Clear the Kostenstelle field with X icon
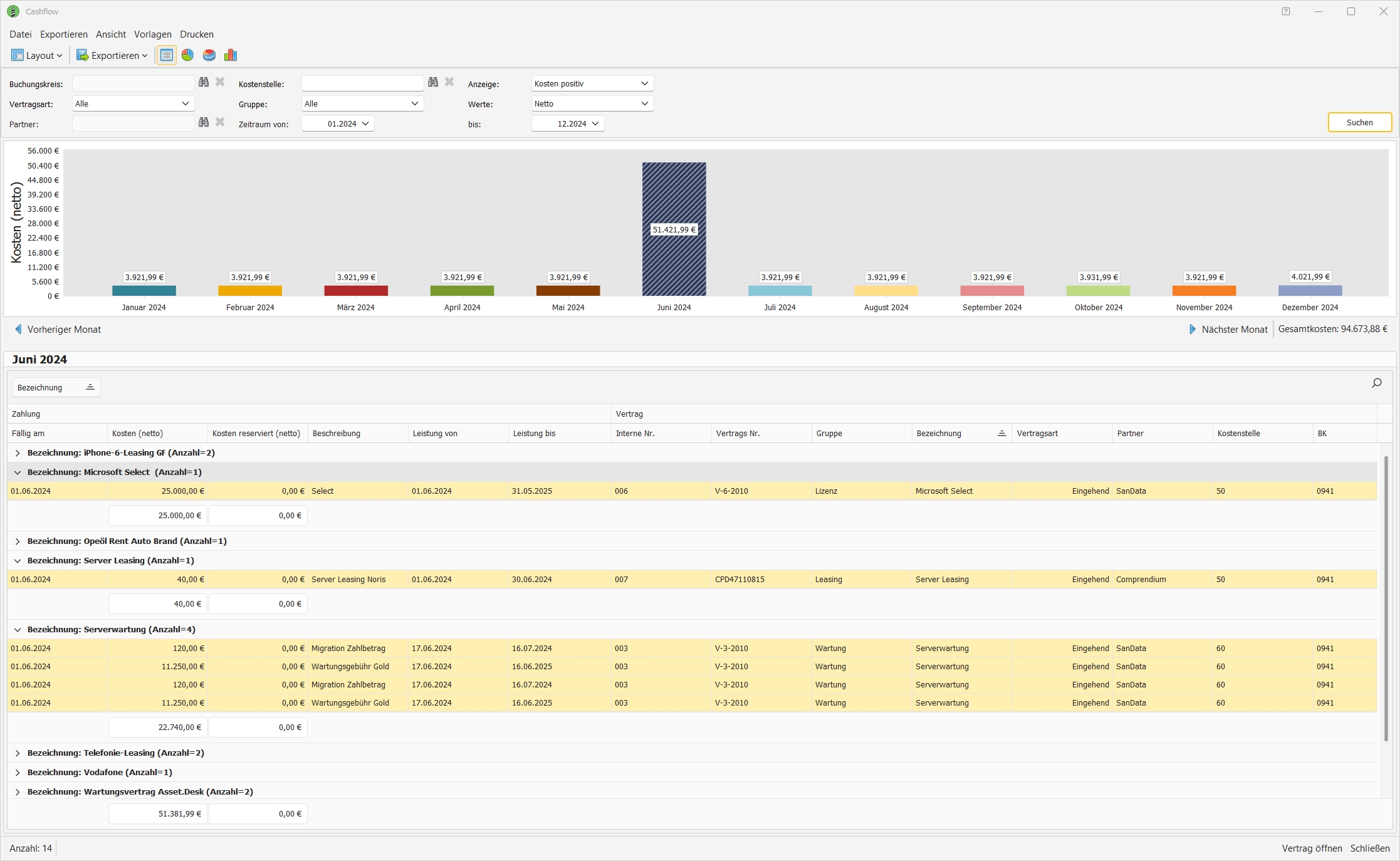The width and height of the screenshot is (1400, 861). [x=449, y=82]
